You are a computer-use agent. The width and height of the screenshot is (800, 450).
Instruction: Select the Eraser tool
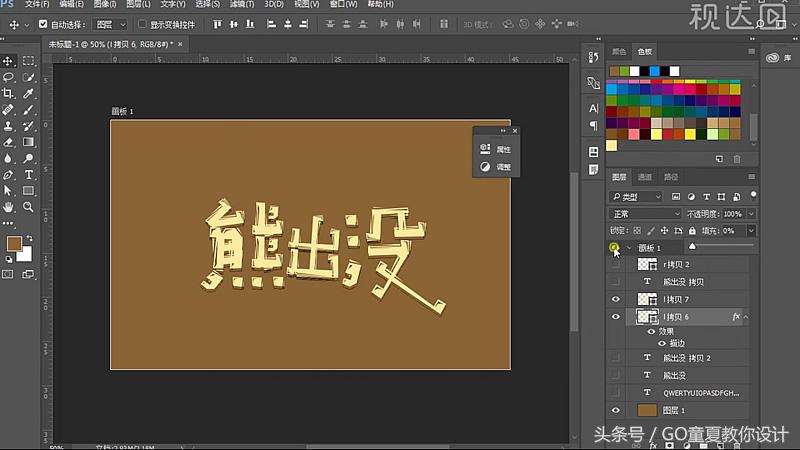pyautogui.click(x=8, y=142)
